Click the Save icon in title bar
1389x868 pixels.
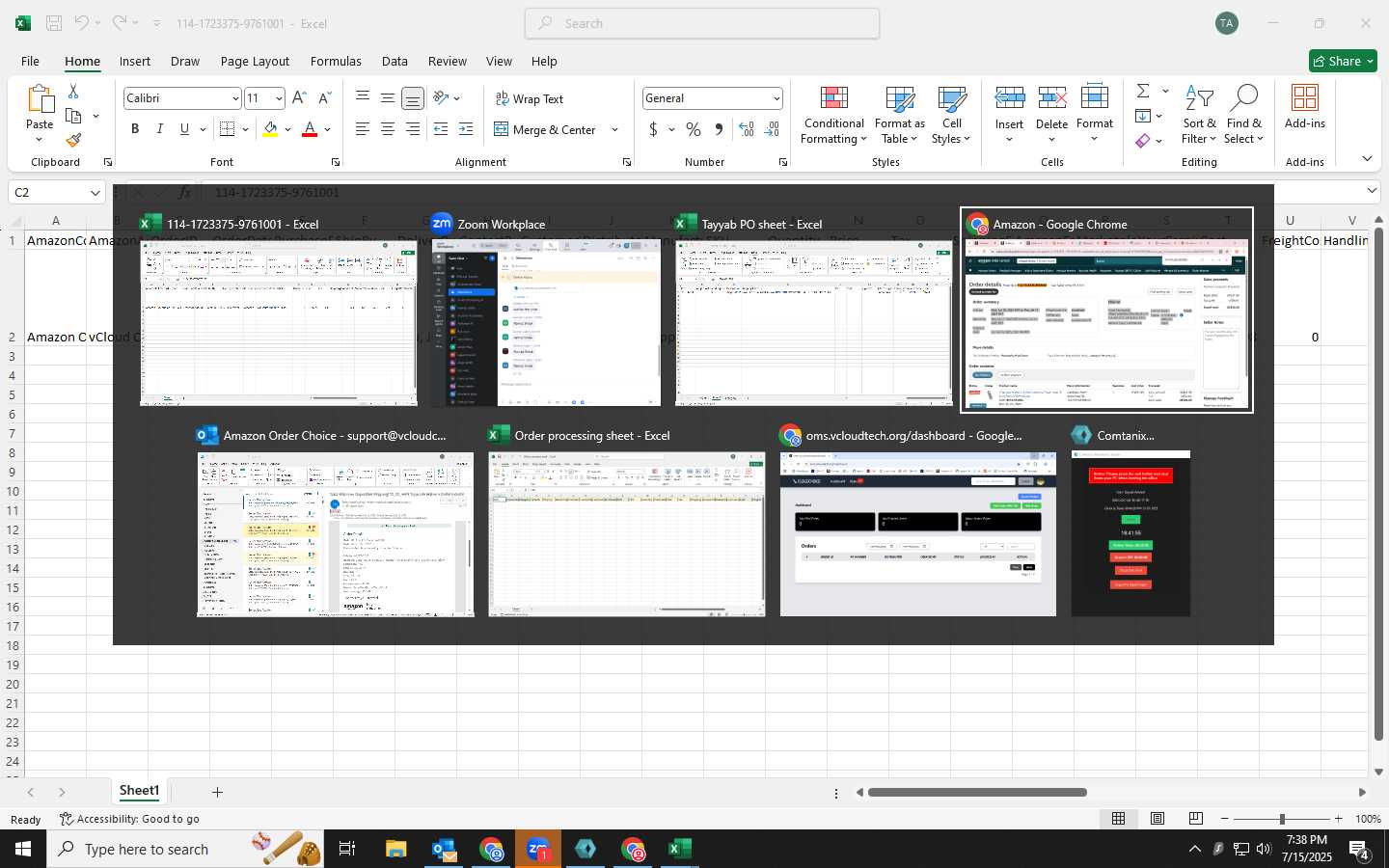[x=54, y=23]
